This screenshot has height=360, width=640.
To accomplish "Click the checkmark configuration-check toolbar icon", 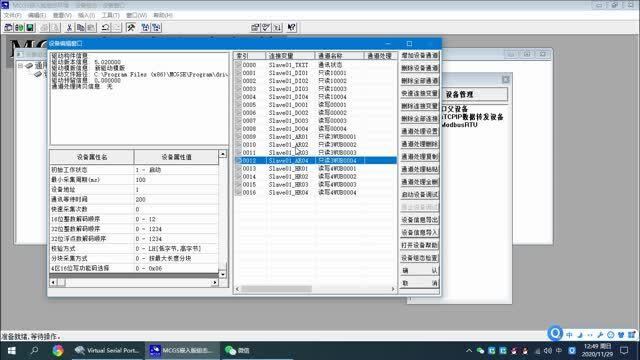I will 266,27.
